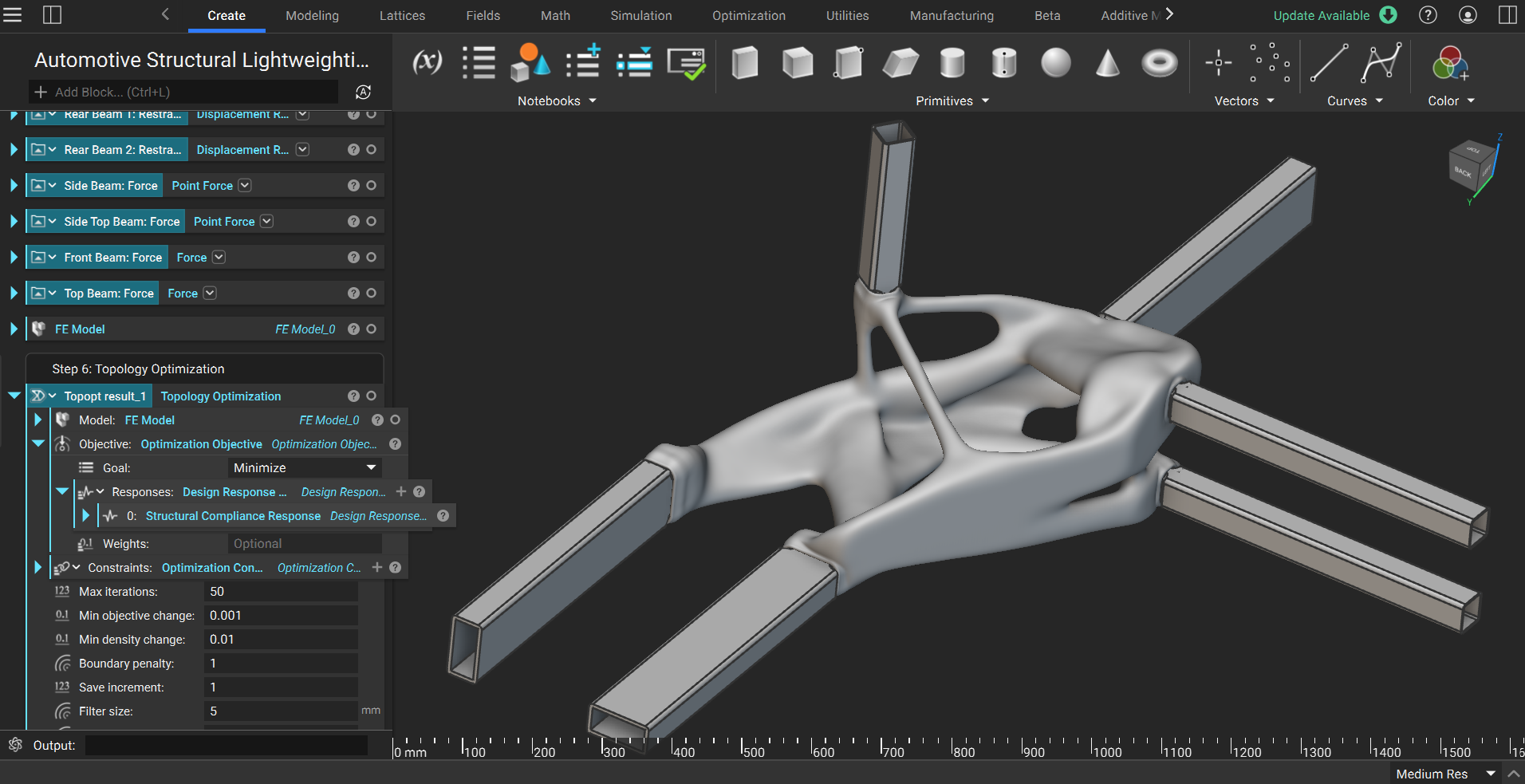Screen dimensions: 1525x784
Task: Click the shapes primitives notebook icon
Action: pos(530,62)
